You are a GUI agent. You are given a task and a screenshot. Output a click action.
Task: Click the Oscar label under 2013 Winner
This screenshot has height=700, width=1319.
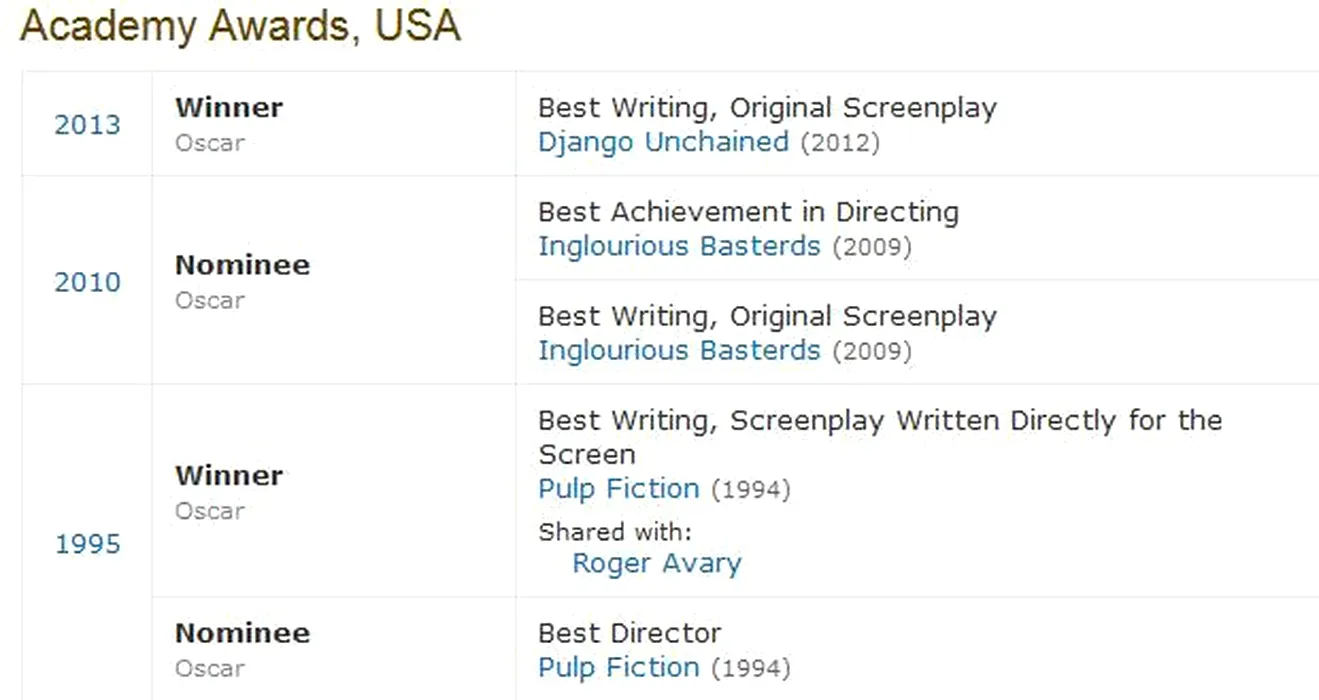[210, 143]
